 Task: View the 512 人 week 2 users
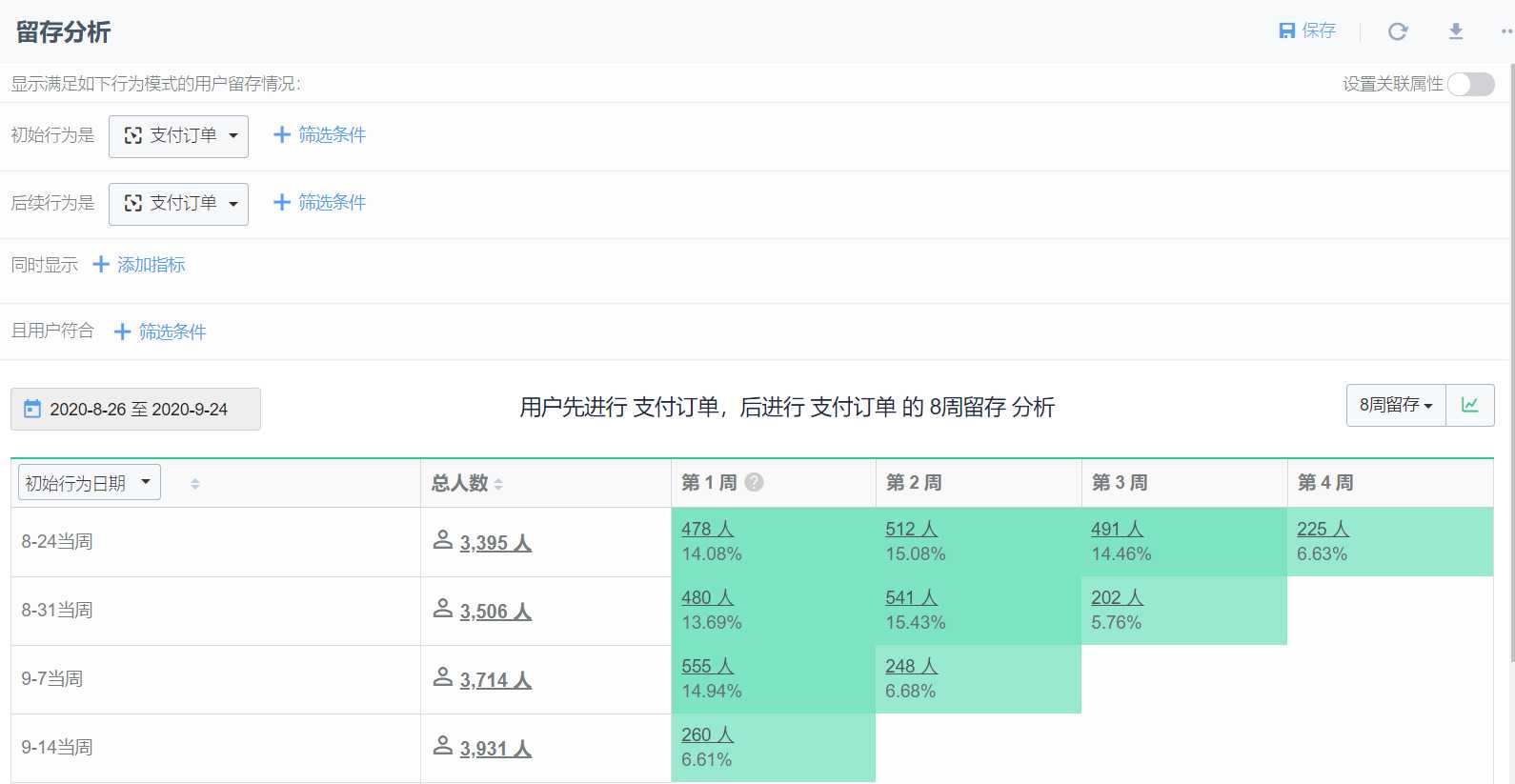click(911, 529)
